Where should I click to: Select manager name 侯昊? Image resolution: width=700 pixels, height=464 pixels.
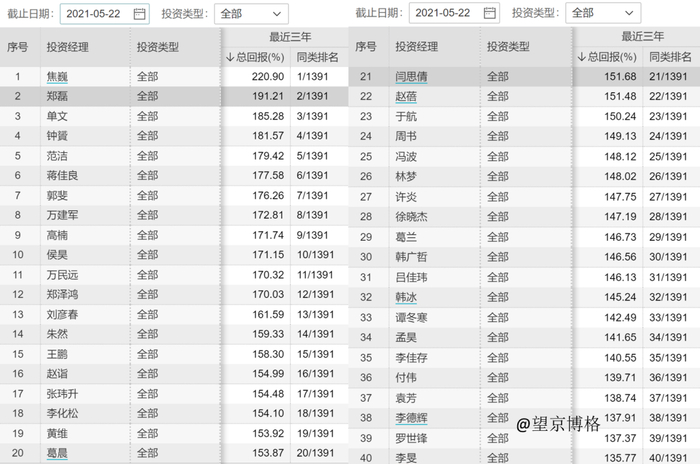tap(57, 255)
